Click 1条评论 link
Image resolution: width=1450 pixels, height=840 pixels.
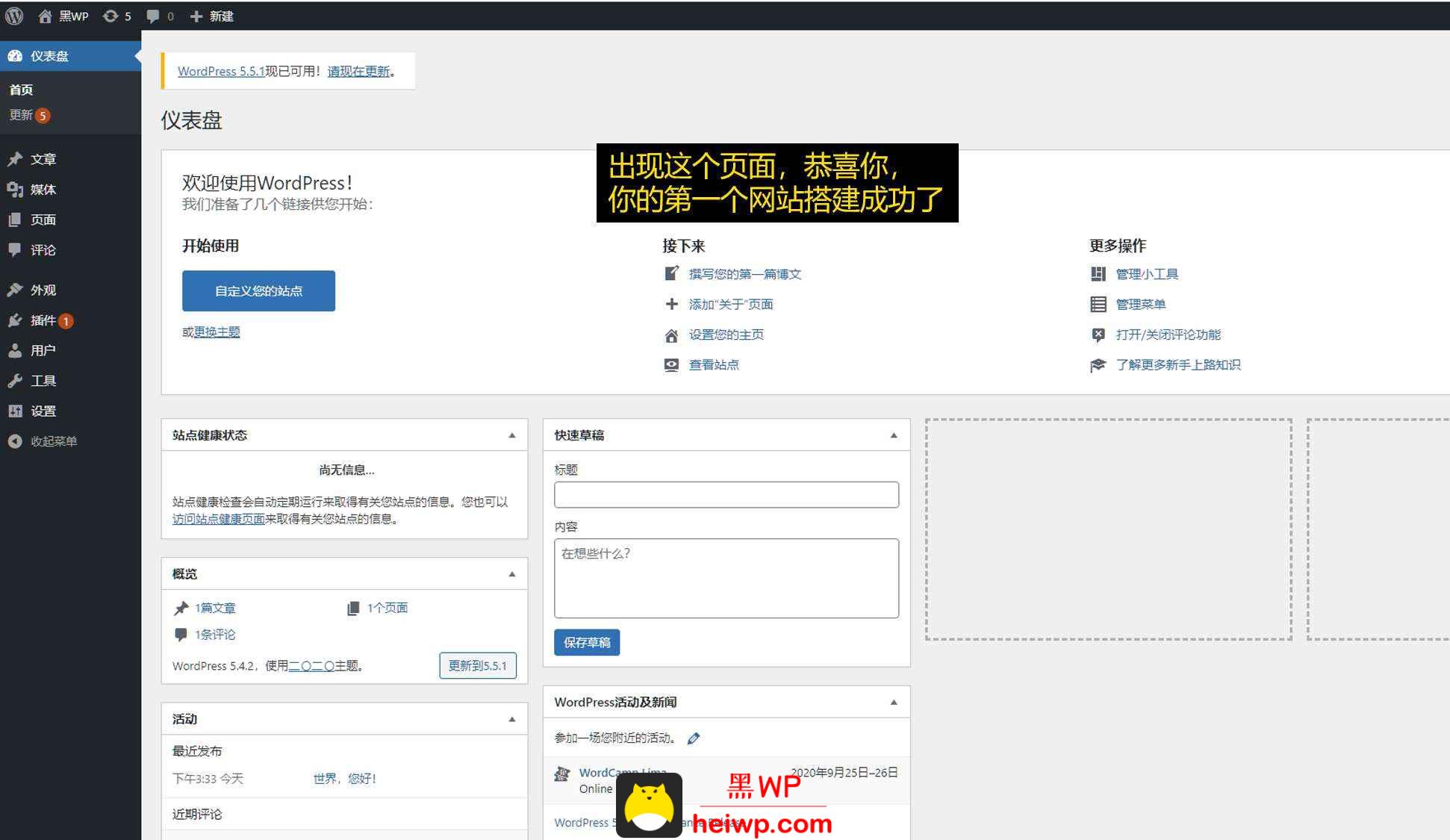[x=215, y=635]
